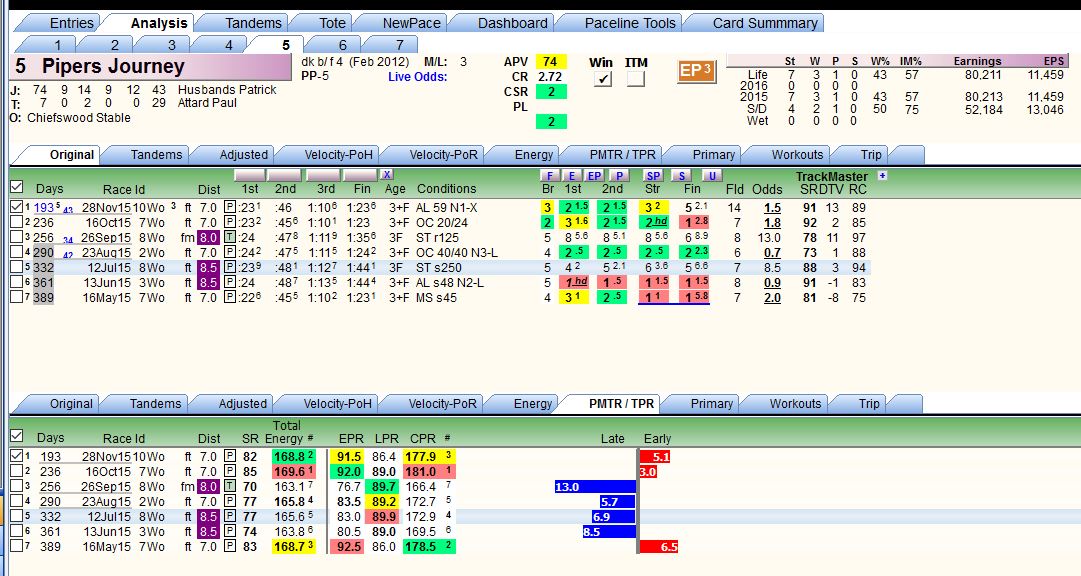Open the Paceline Tools tab
Viewport: 1081px width, 576px height.
click(x=629, y=23)
